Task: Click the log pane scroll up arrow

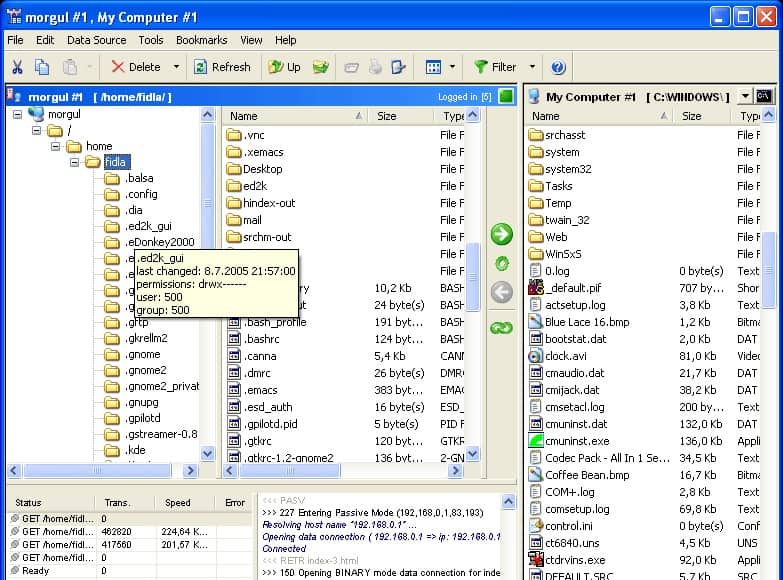Action: (x=508, y=501)
